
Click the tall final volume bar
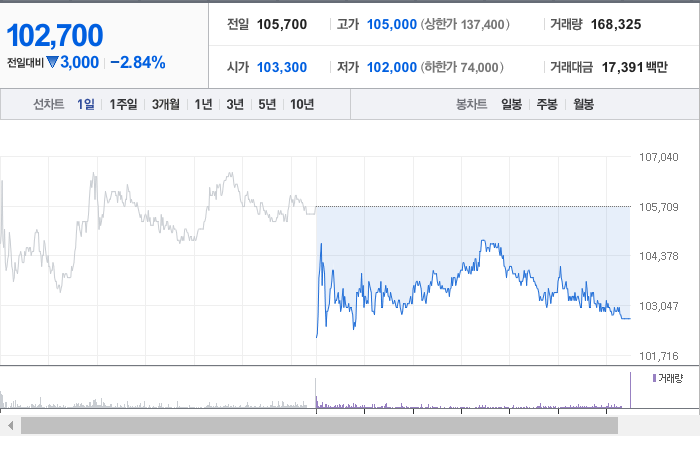[x=630, y=390]
